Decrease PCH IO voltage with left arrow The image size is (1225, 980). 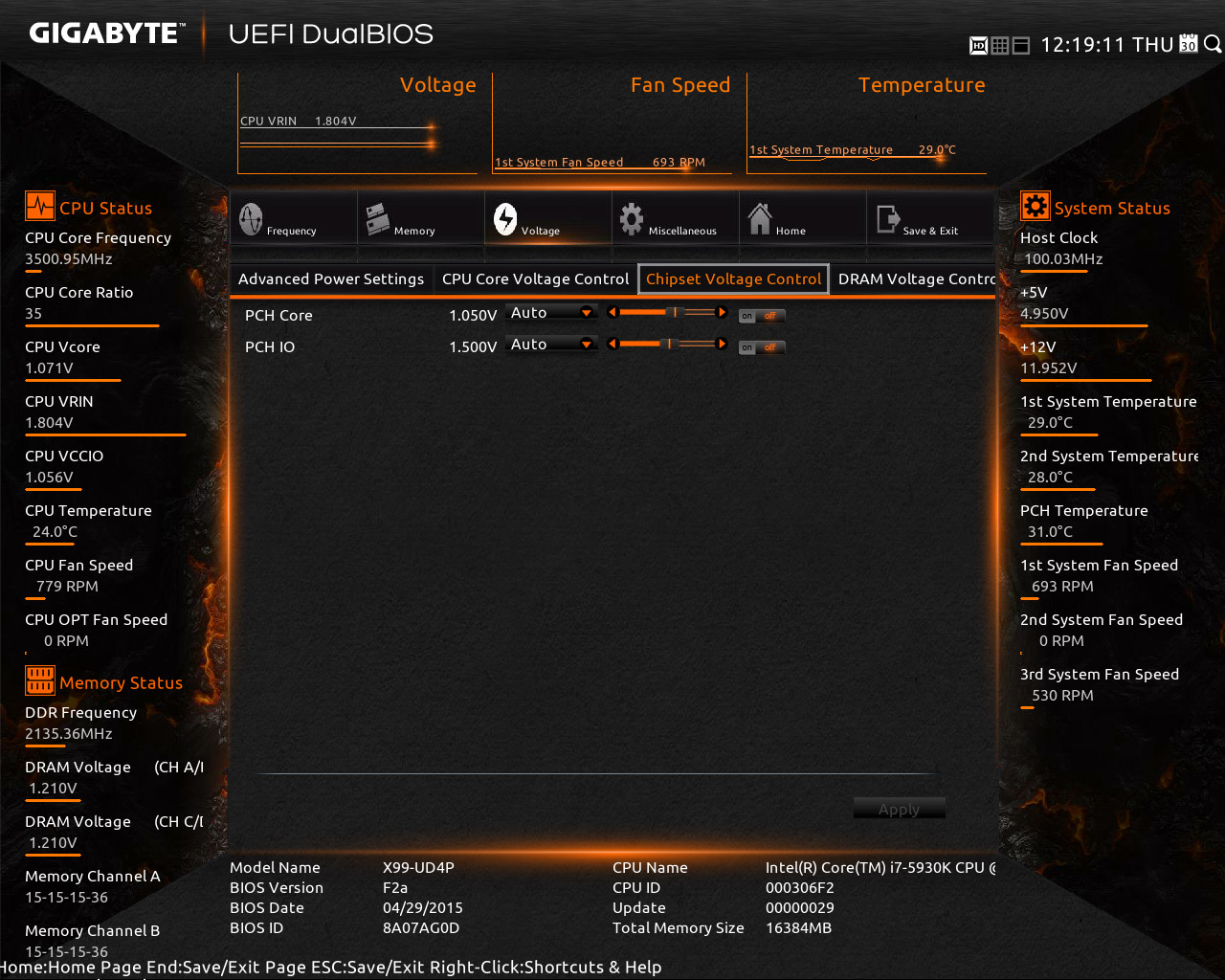click(x=612, y=344)
